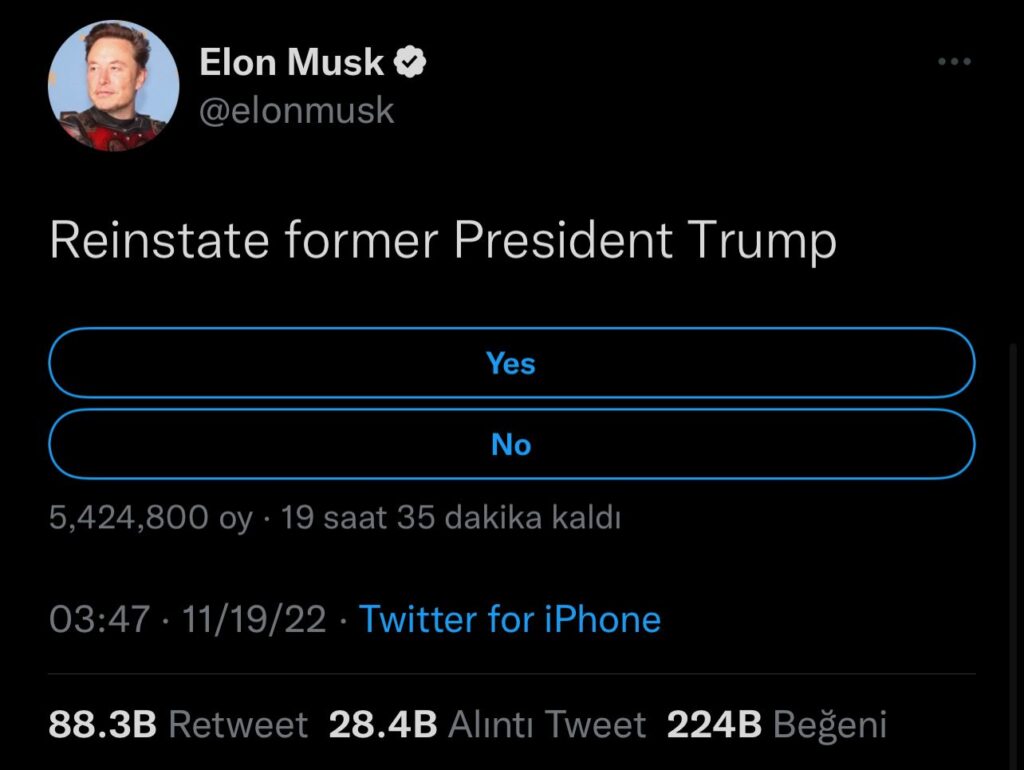Open the three-dot more options menu
This screenshot has width=1024, height=770.
954,62
